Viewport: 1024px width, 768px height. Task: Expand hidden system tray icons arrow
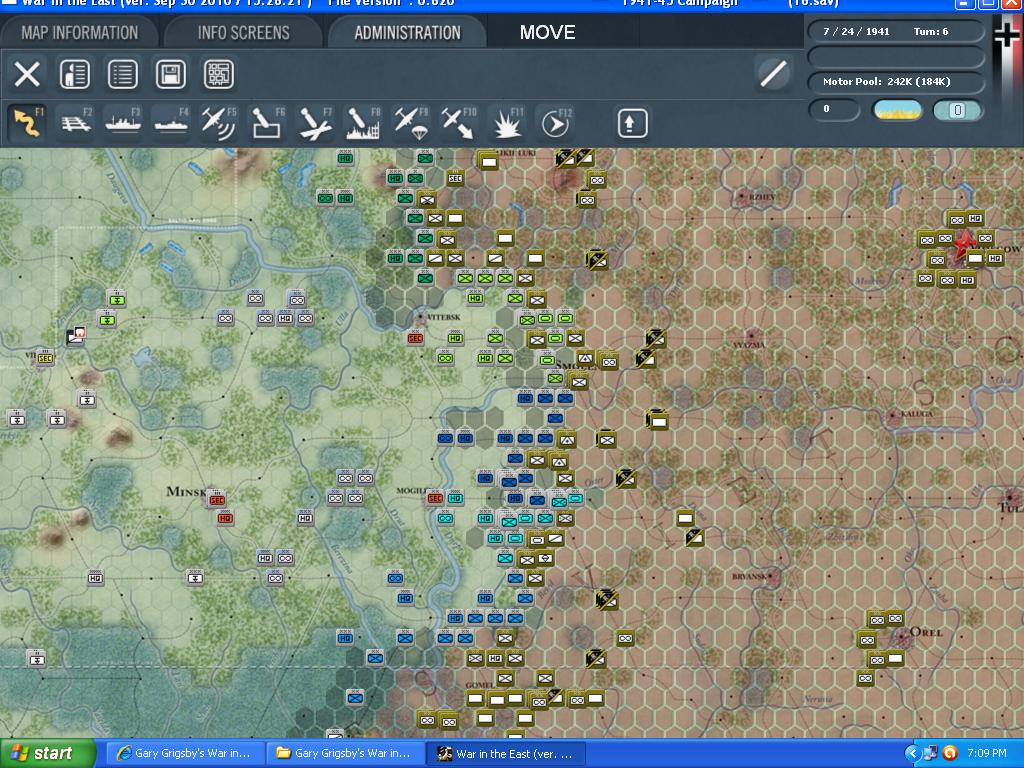[912, 754]
